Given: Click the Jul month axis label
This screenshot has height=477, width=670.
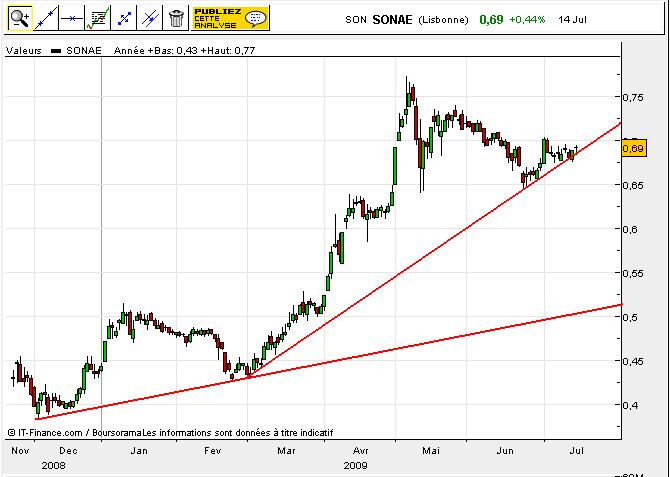Looking at the screenshot, I should pyautogui.click(x=576, y=450).
